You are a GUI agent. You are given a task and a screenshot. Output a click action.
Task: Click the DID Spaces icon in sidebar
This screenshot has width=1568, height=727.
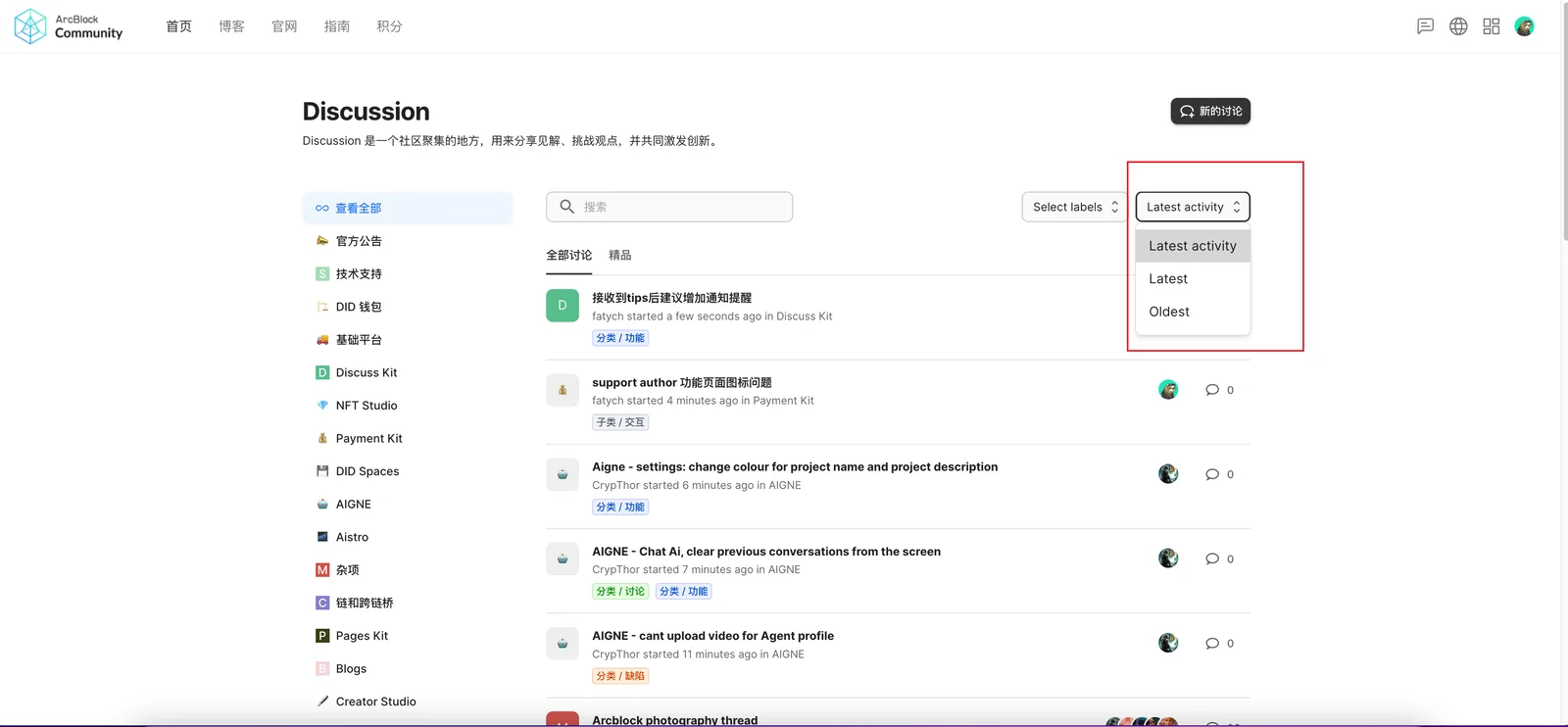tap(322, 471)
